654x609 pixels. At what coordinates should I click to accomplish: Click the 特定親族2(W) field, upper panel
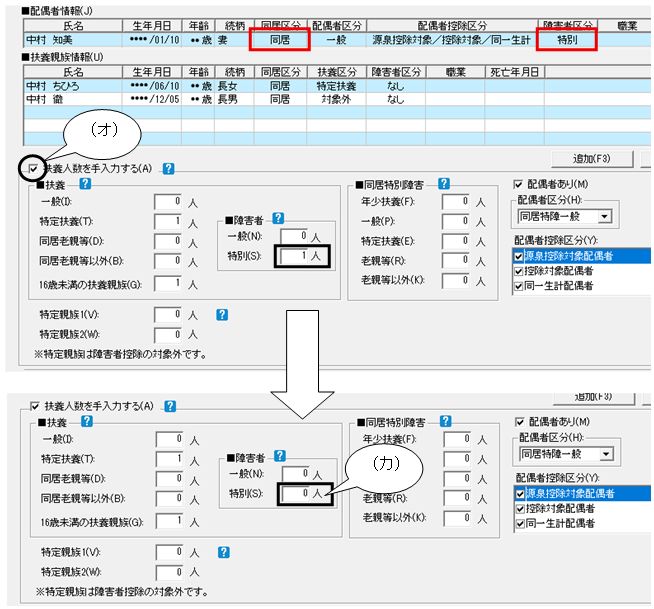coord(168,335)
